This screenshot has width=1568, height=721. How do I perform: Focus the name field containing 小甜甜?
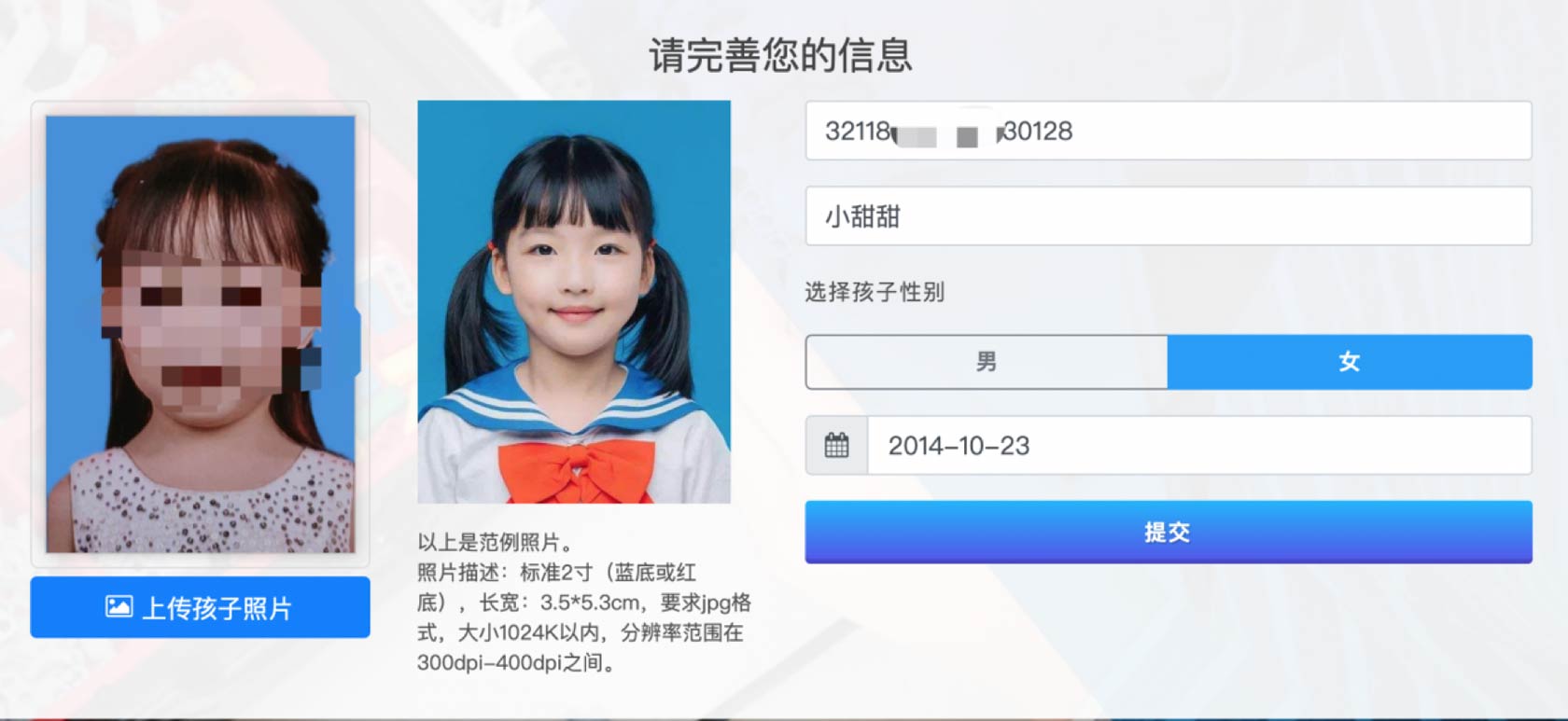(1169, 216)
